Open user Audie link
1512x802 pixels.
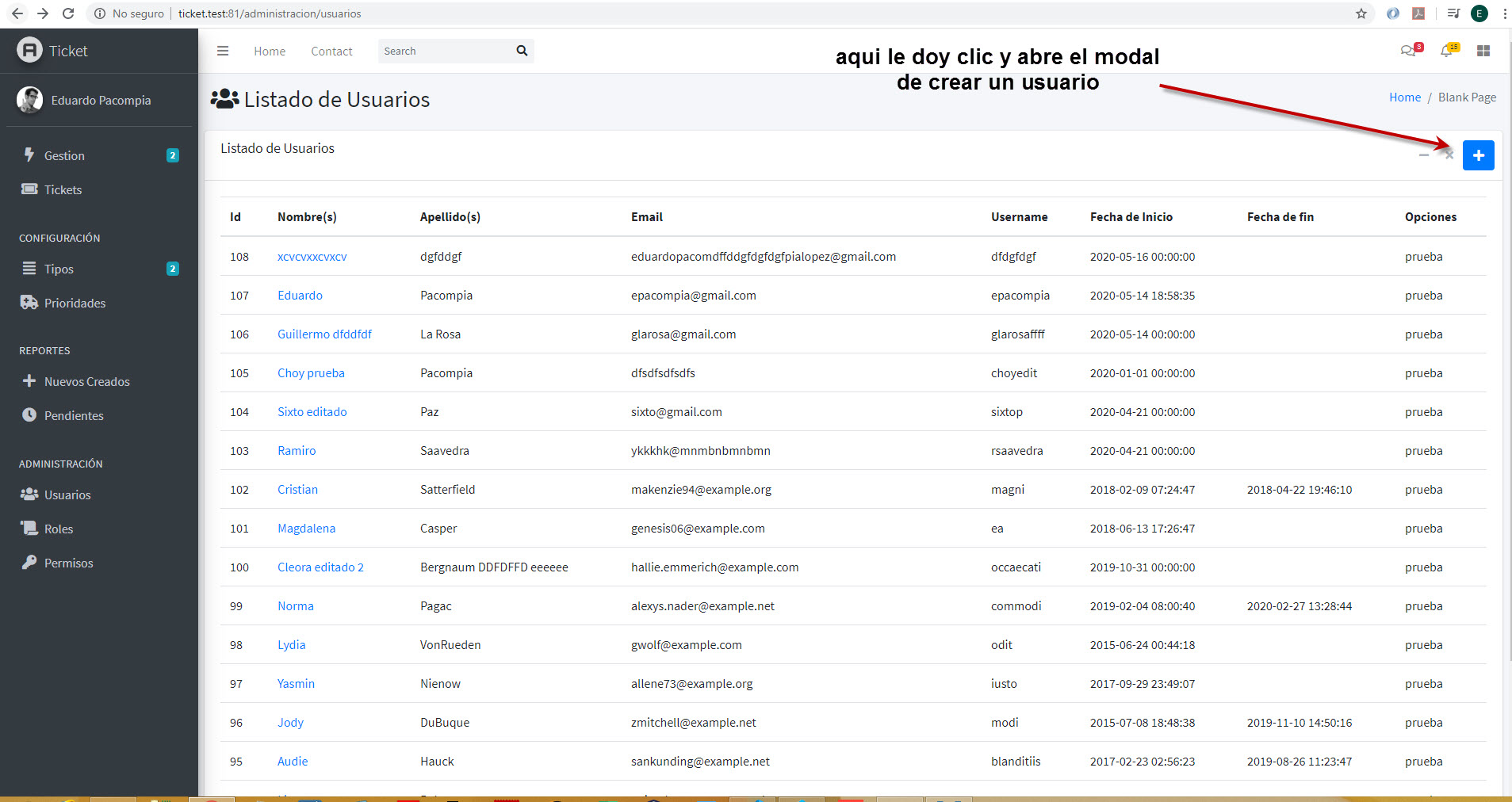pyautogui.click(x=293, y=762)
